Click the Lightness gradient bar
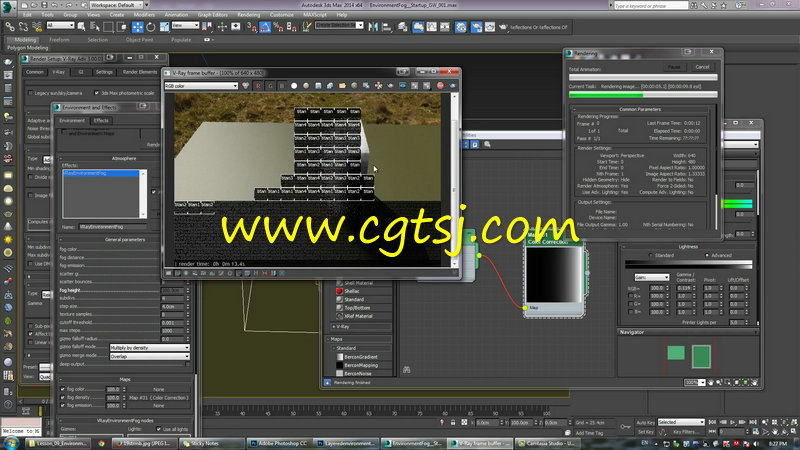Viewport: 800px width, 450px height. point(688,264)
